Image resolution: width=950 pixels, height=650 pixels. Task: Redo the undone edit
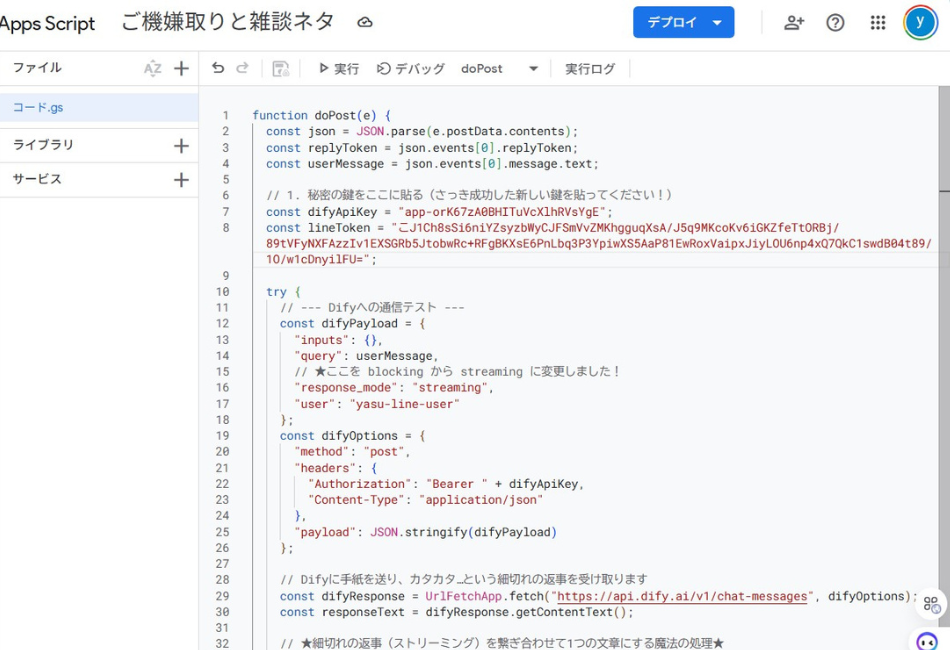pyautogui.click(x=240, y=67)
